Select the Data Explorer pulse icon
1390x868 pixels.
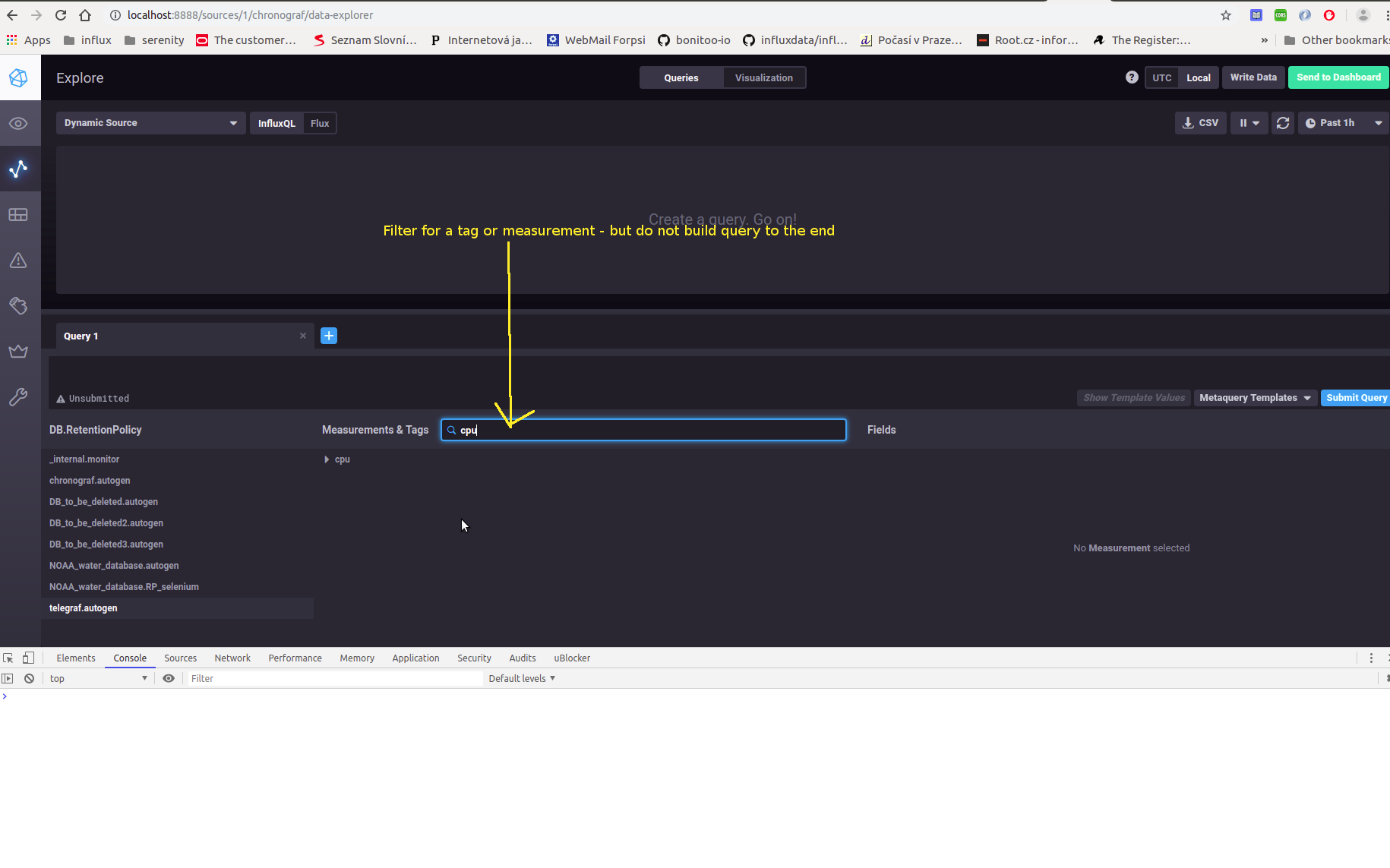[x=19, y=169]
